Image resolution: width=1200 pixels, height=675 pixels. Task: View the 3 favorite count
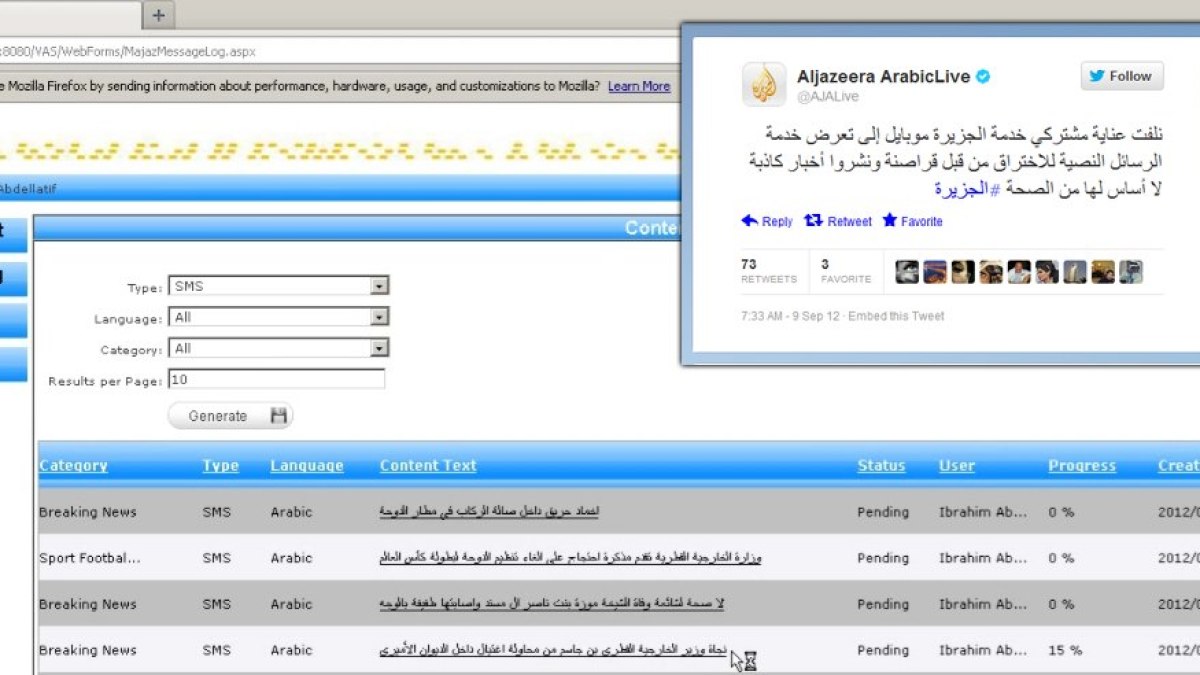point(846,271)
